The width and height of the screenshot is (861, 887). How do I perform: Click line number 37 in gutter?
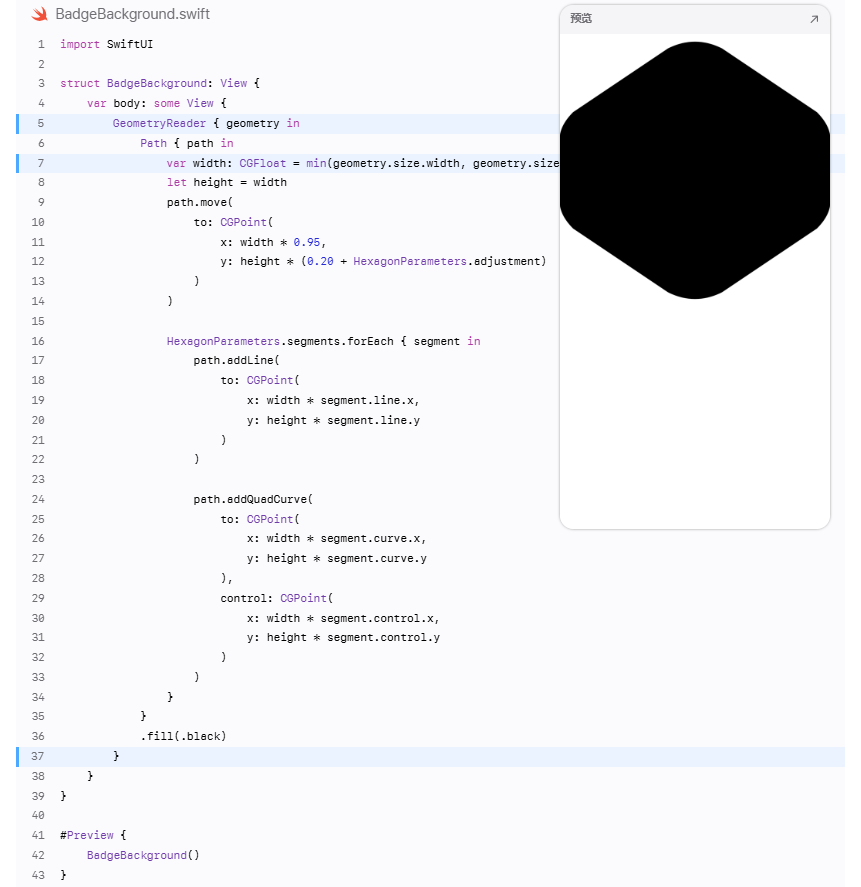click(37, 756)
